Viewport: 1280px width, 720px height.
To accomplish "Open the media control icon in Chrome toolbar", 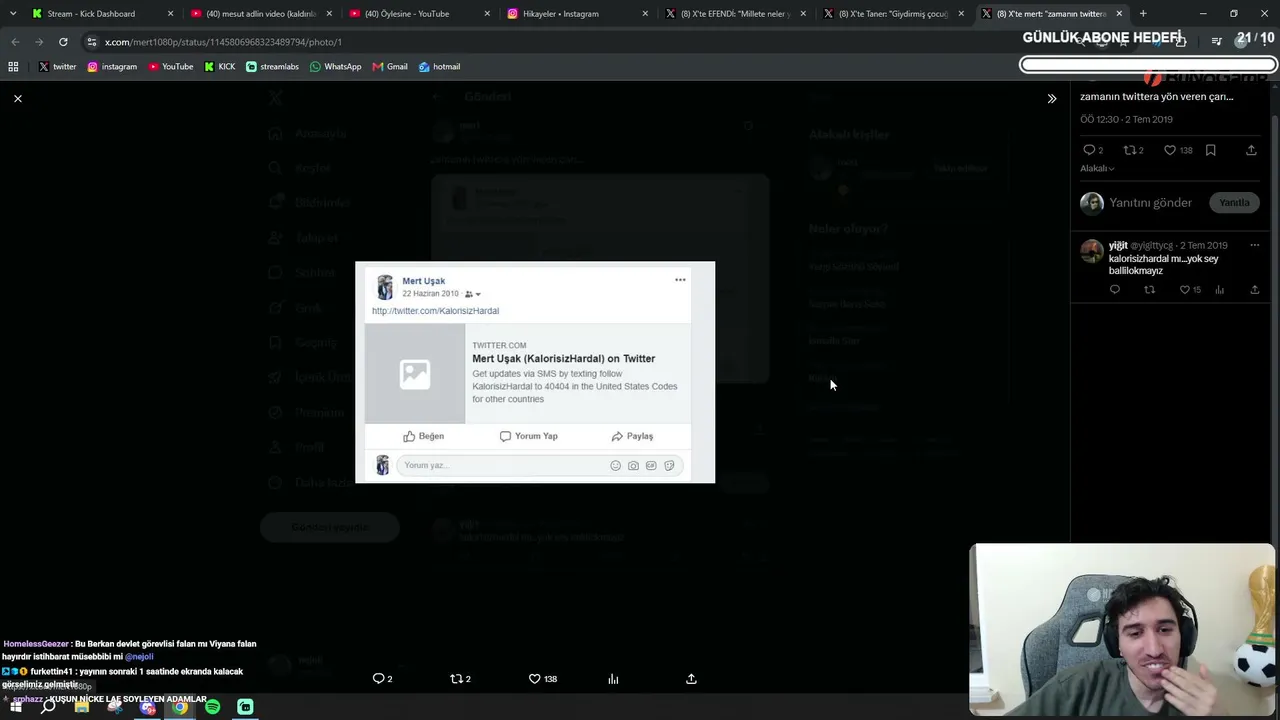I will click(x=1217, y=42).
